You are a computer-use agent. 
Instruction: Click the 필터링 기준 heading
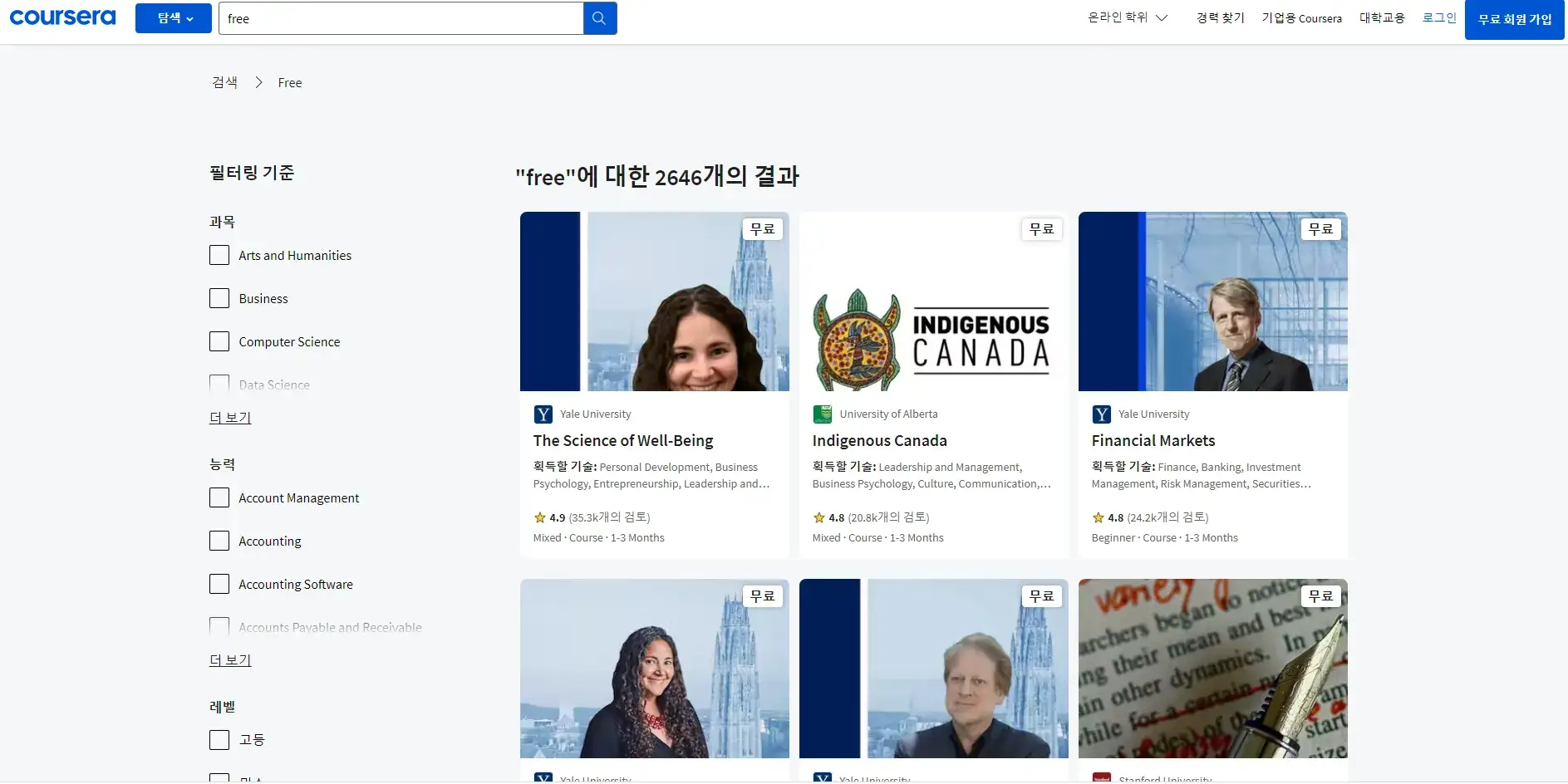[x=252, y=173]
